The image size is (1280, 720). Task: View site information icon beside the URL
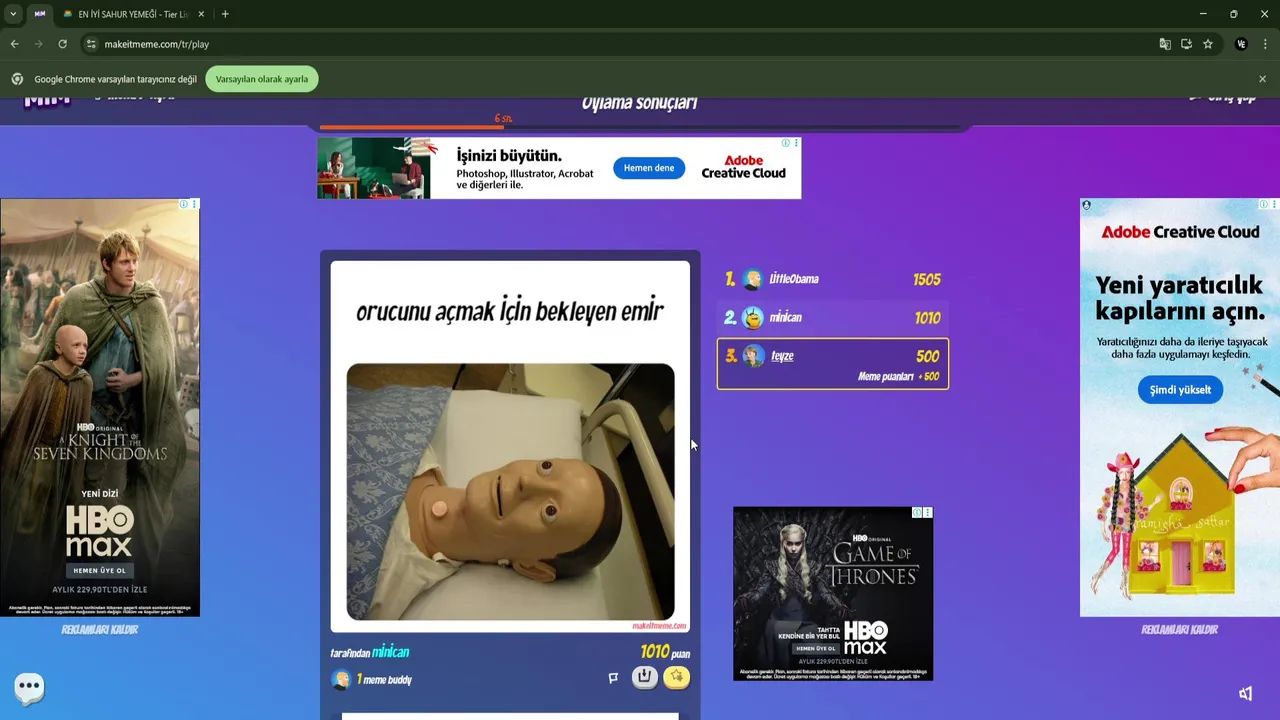coord(91,44)
